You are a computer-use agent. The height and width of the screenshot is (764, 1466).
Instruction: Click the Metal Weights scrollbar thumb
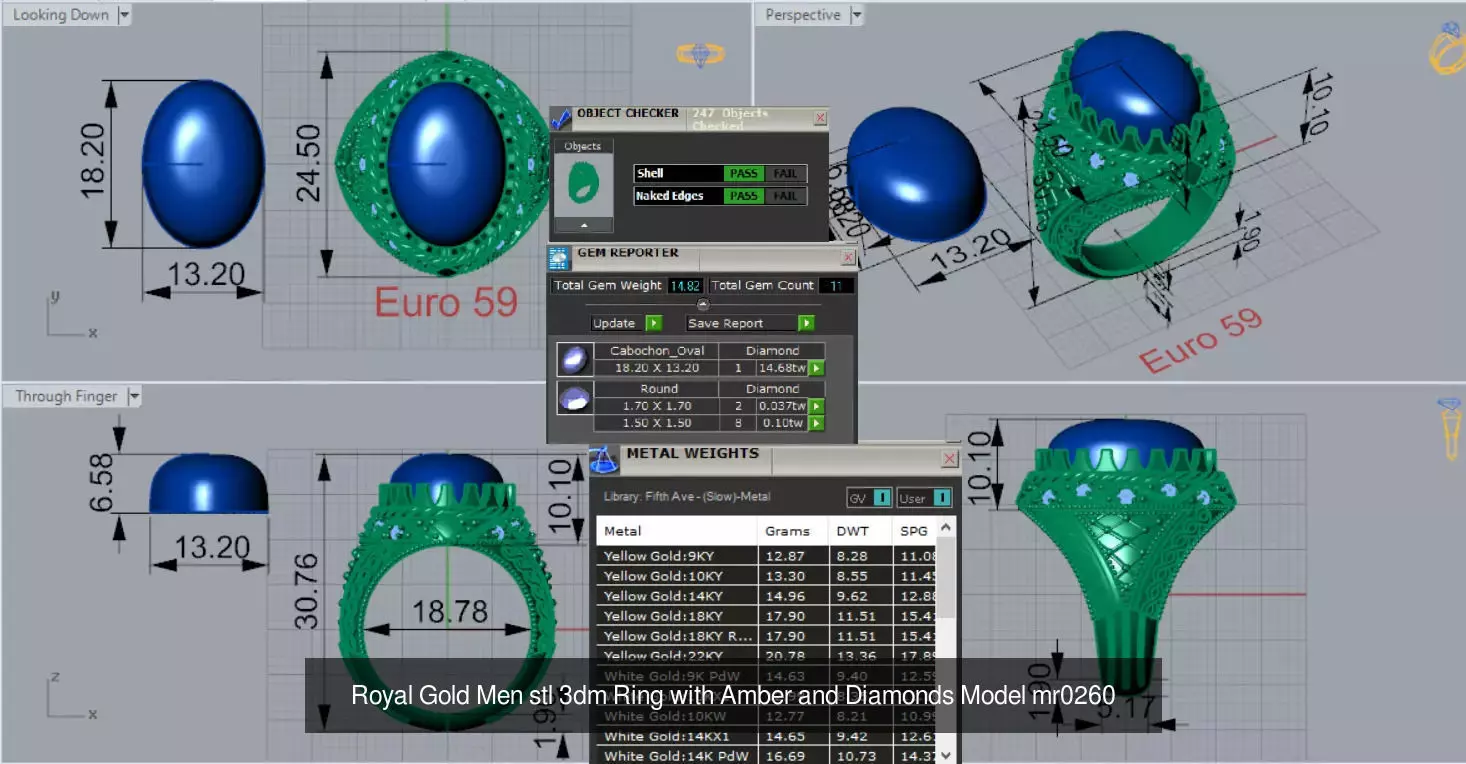click(947, 578)
